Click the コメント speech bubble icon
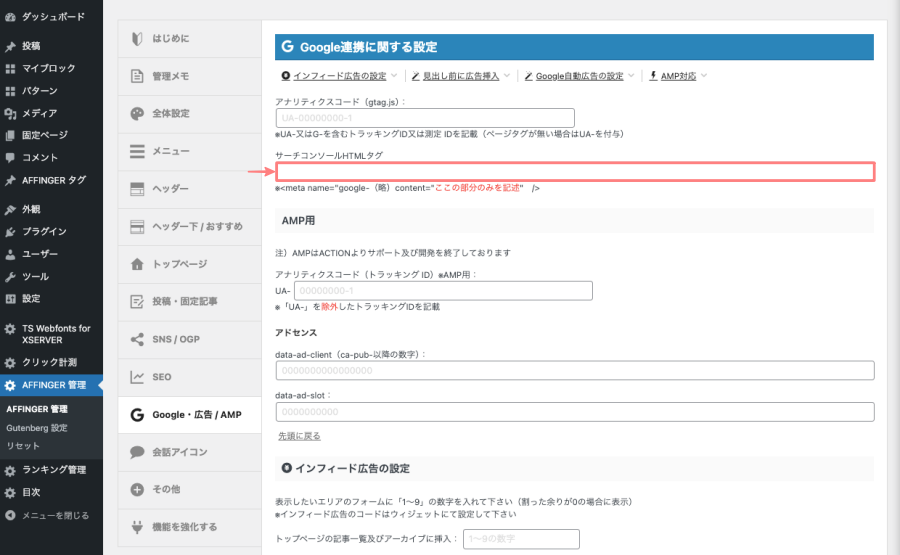This screenshot has width=900, height=555. (x=10, y=158)
